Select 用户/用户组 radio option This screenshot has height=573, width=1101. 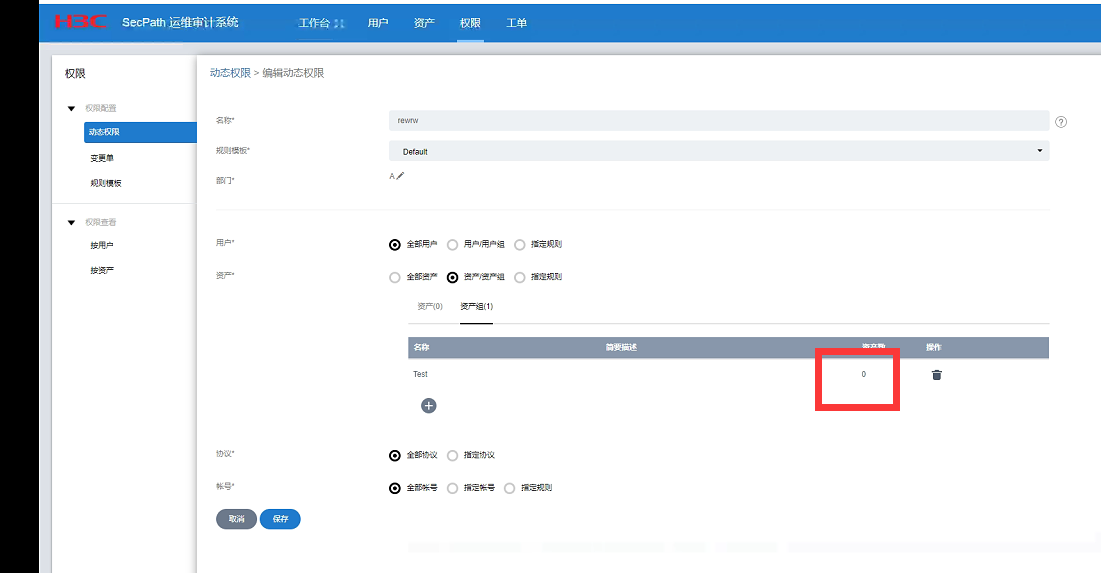pyautogui.click(x=452, y=244)
